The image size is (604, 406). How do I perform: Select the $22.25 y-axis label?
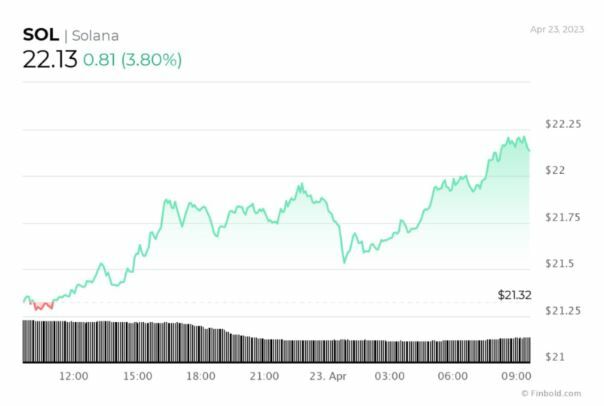[564, 124]
